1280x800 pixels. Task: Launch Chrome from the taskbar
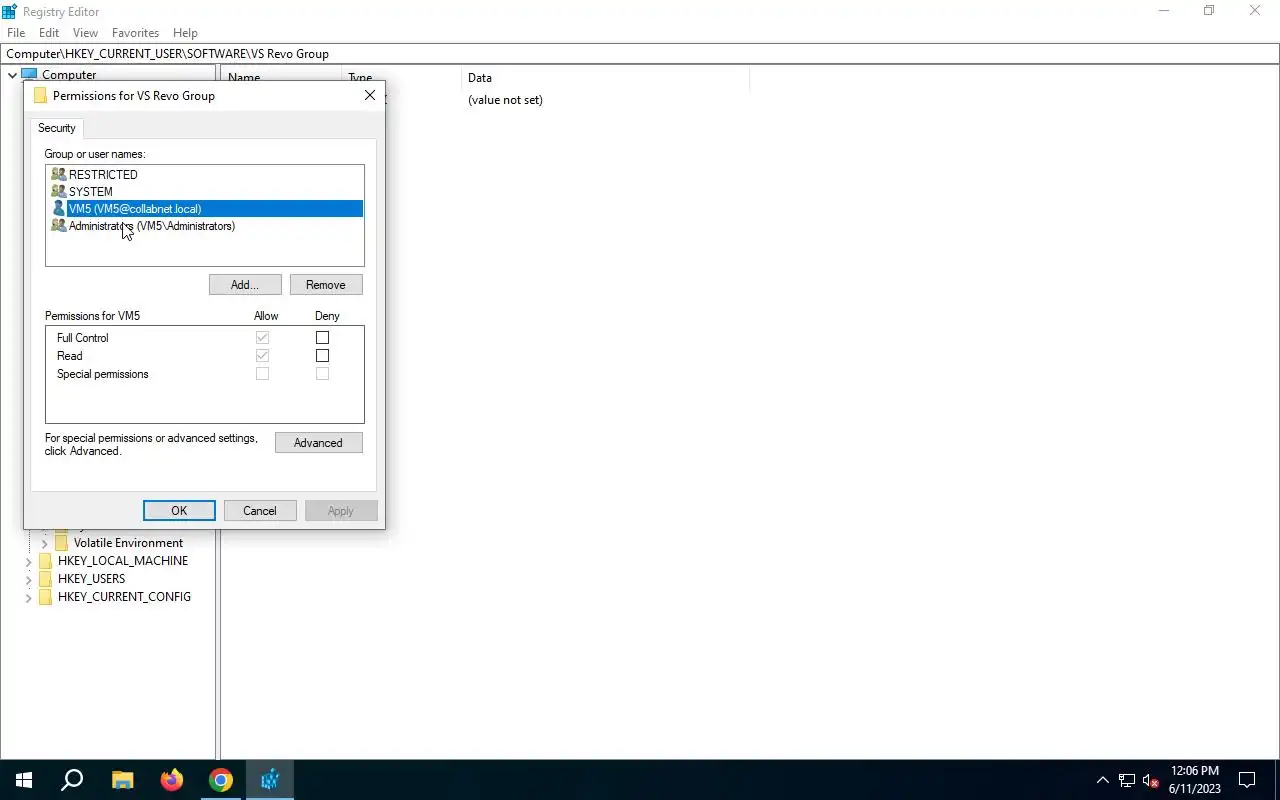click(221, 780)
